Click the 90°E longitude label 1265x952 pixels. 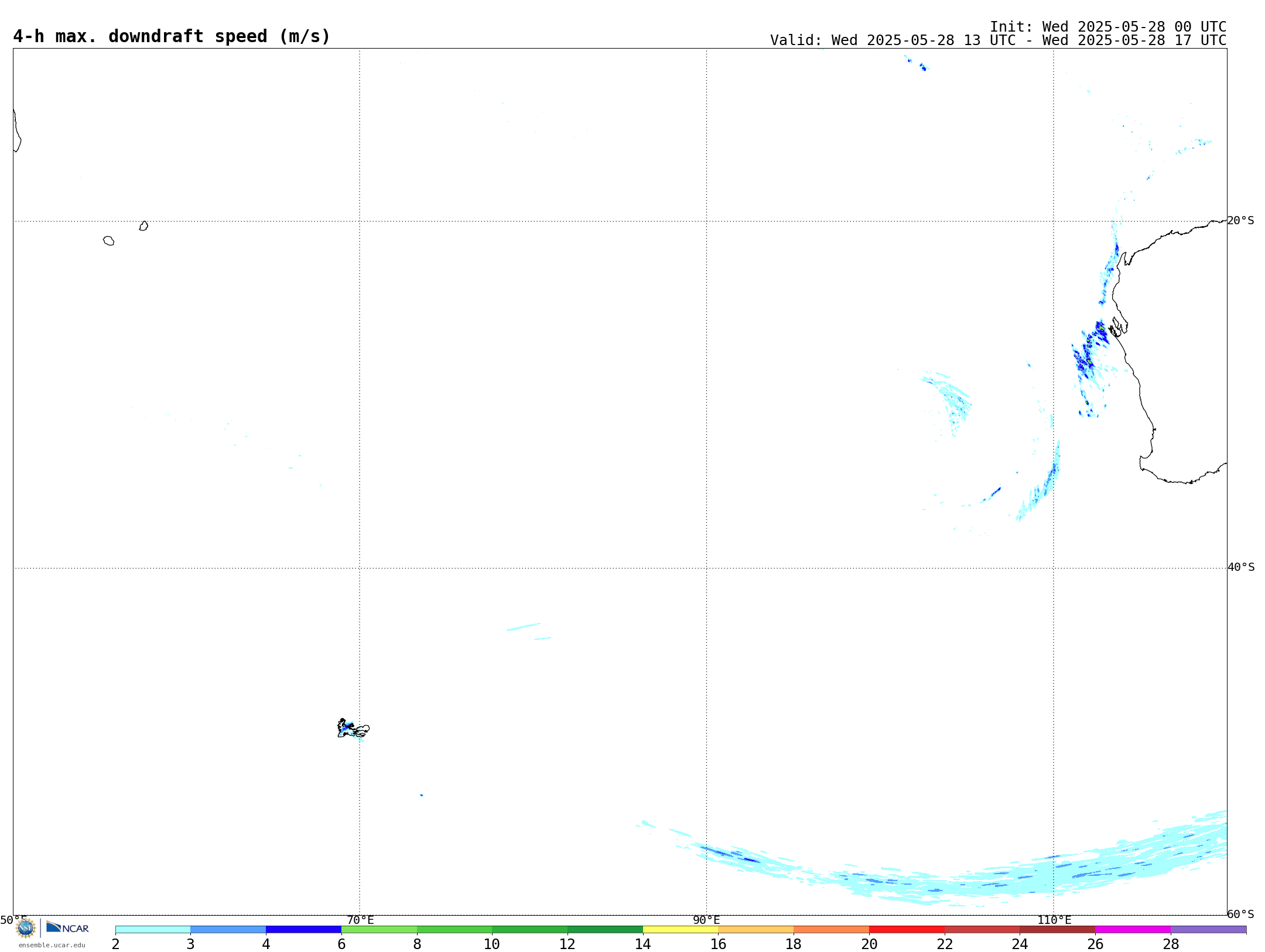click(706, 920)
